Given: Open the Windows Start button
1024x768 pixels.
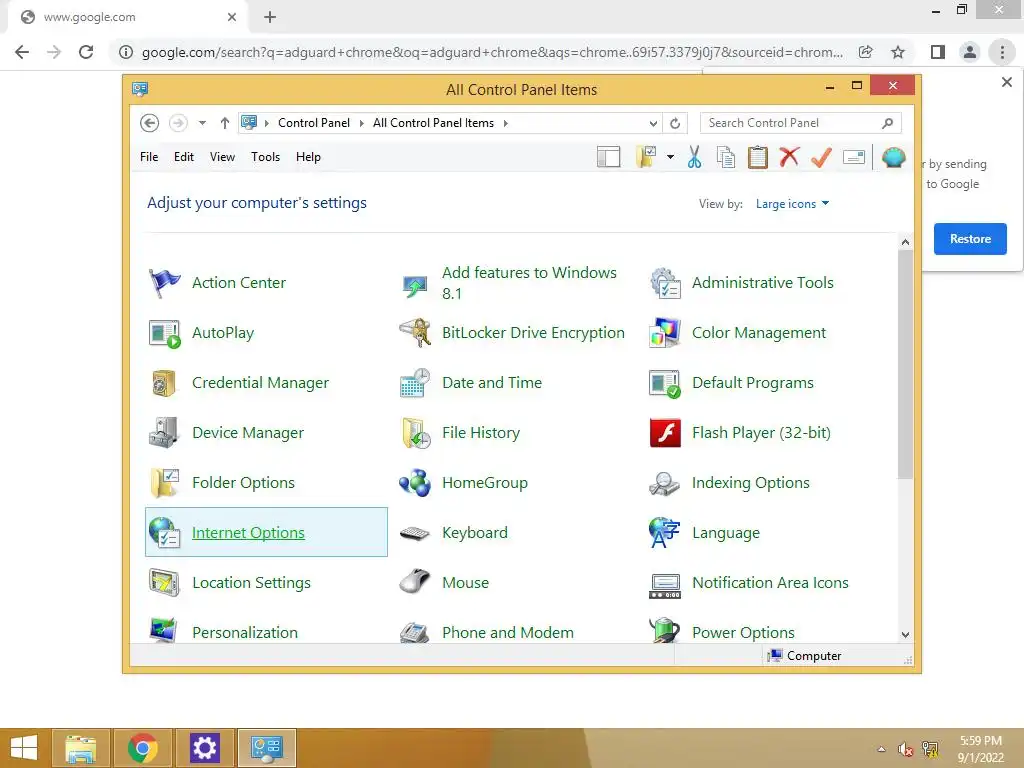Looking at the screenshot, I should [x=24, y=748].
